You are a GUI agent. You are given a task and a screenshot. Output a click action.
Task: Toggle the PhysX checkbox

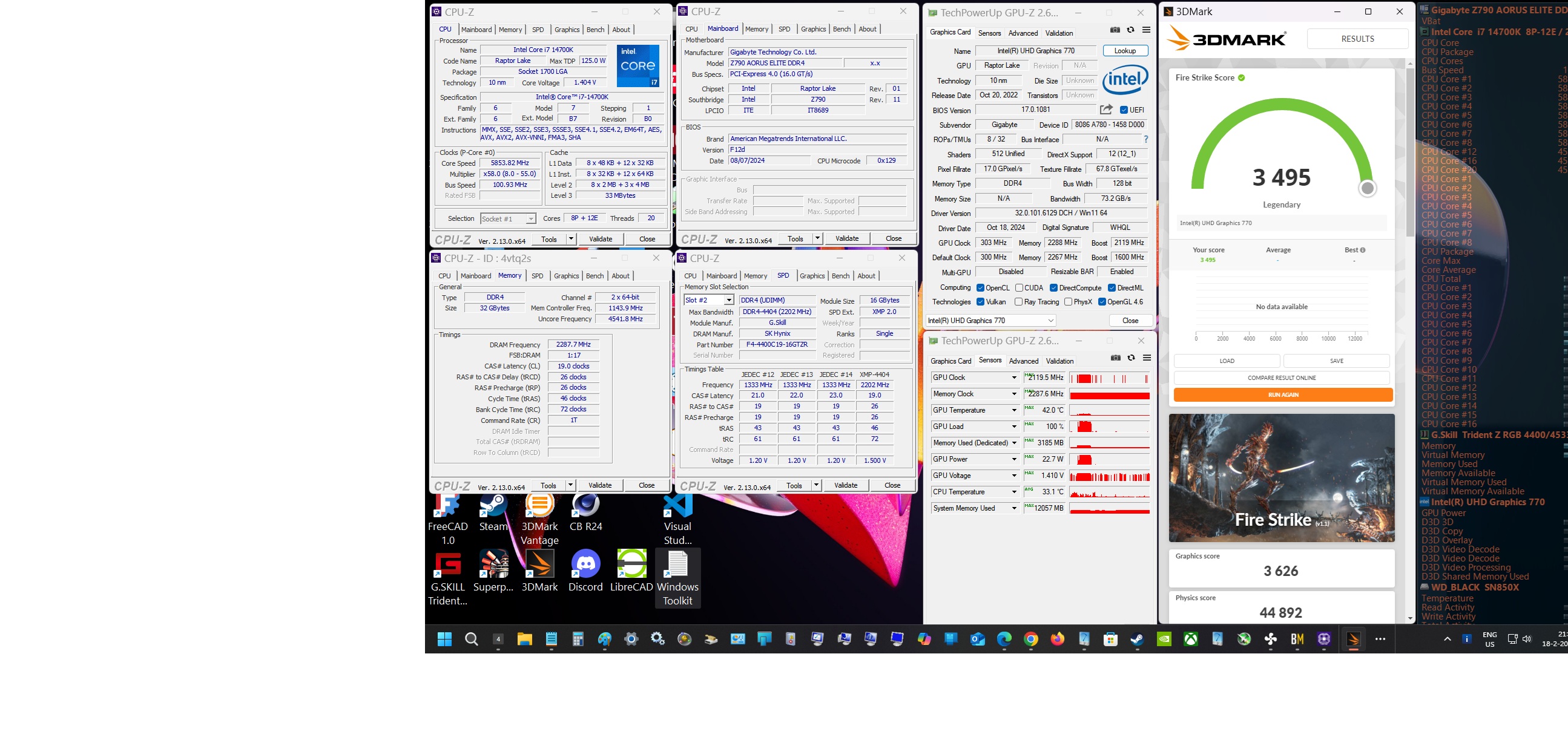click(1069, 302)
